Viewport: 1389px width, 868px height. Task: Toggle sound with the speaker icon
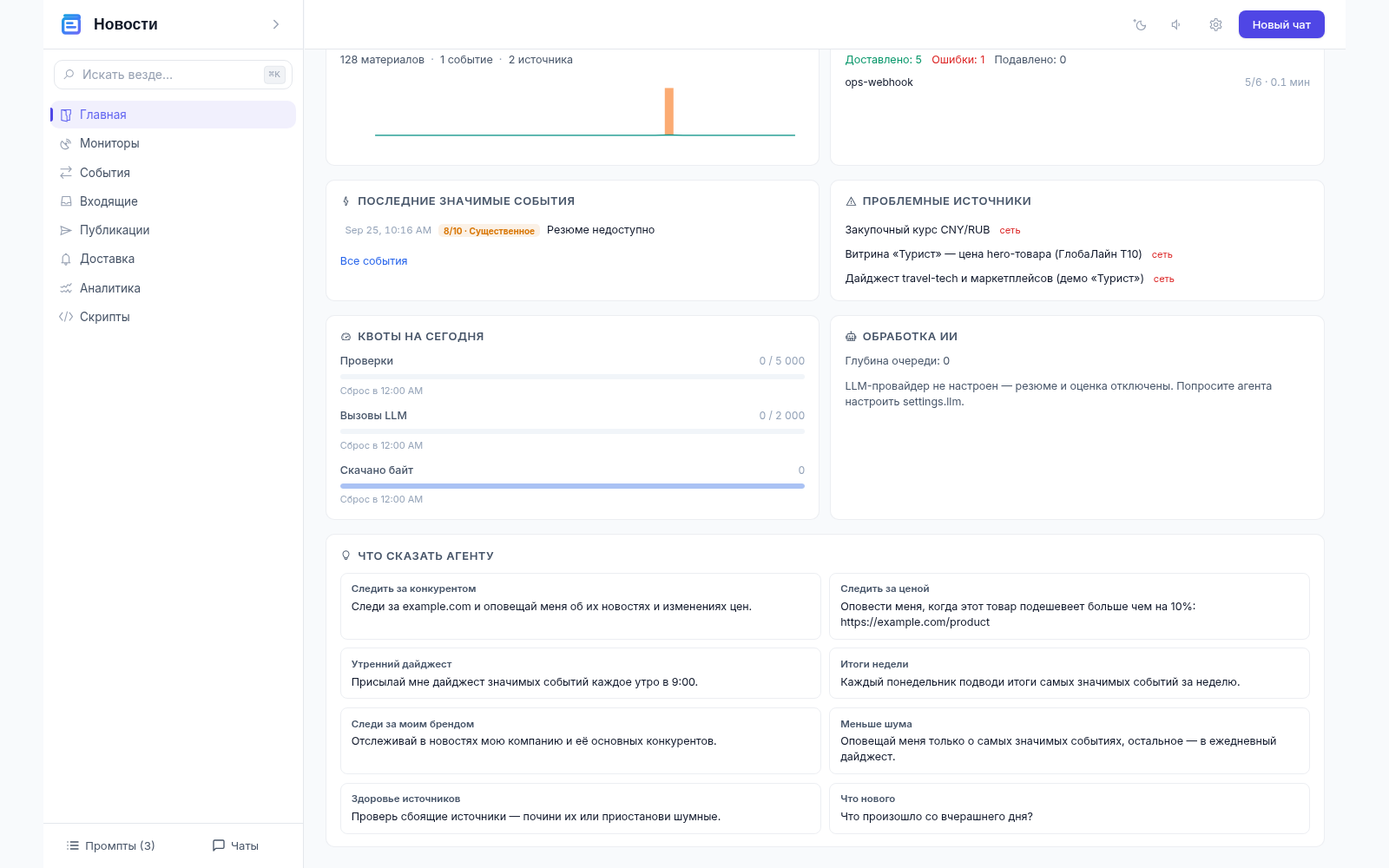pos(1177,24)
